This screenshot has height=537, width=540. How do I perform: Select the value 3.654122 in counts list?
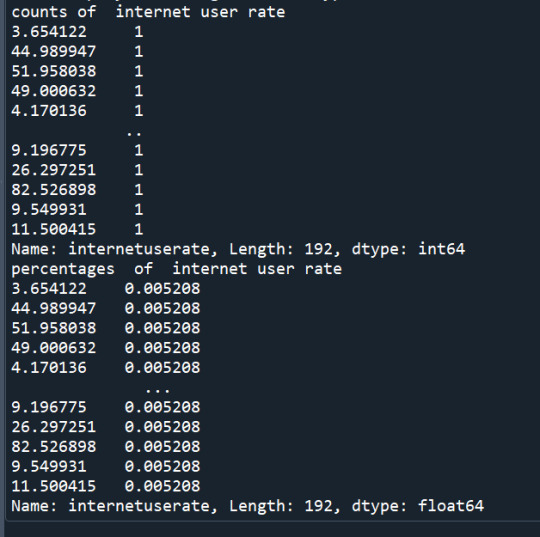coord(49,32)
